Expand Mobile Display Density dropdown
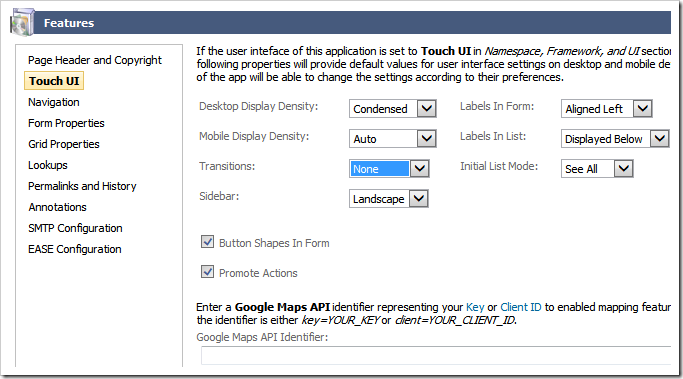Image resolution: width=683 pixels, height=379 pixels. (392, 139)
